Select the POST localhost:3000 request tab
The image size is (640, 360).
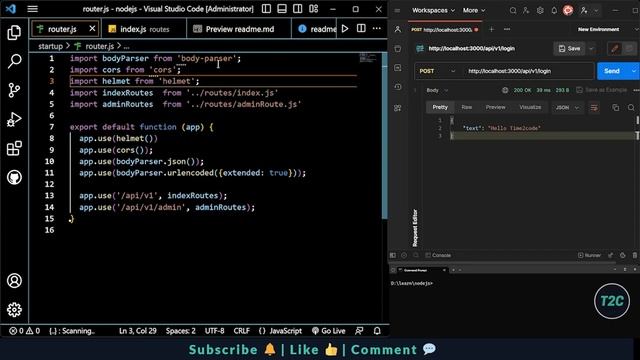(x=444, y=29)
